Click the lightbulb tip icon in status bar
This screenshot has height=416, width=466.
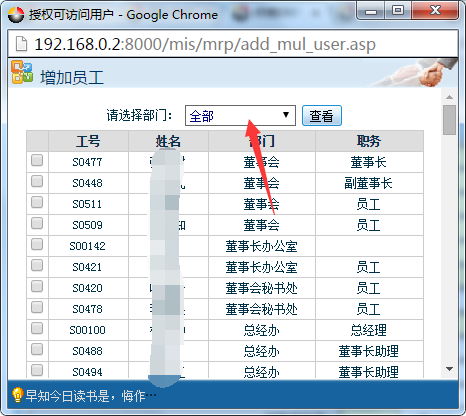click(17, 395)
